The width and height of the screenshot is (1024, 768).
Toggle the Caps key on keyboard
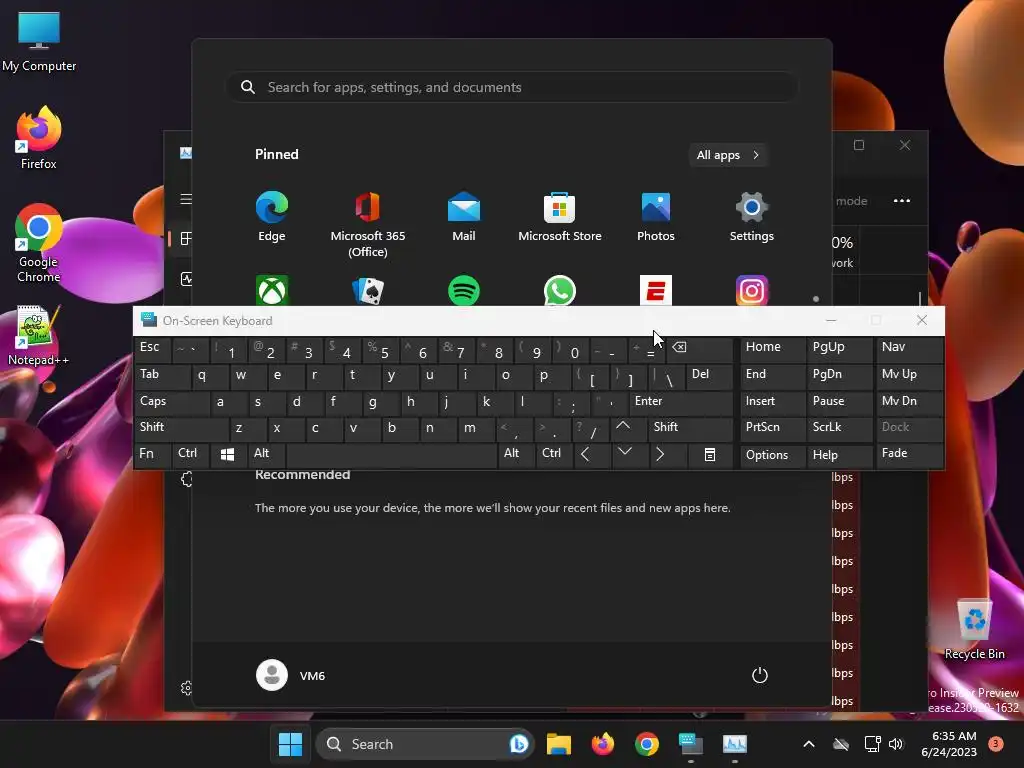172,402
